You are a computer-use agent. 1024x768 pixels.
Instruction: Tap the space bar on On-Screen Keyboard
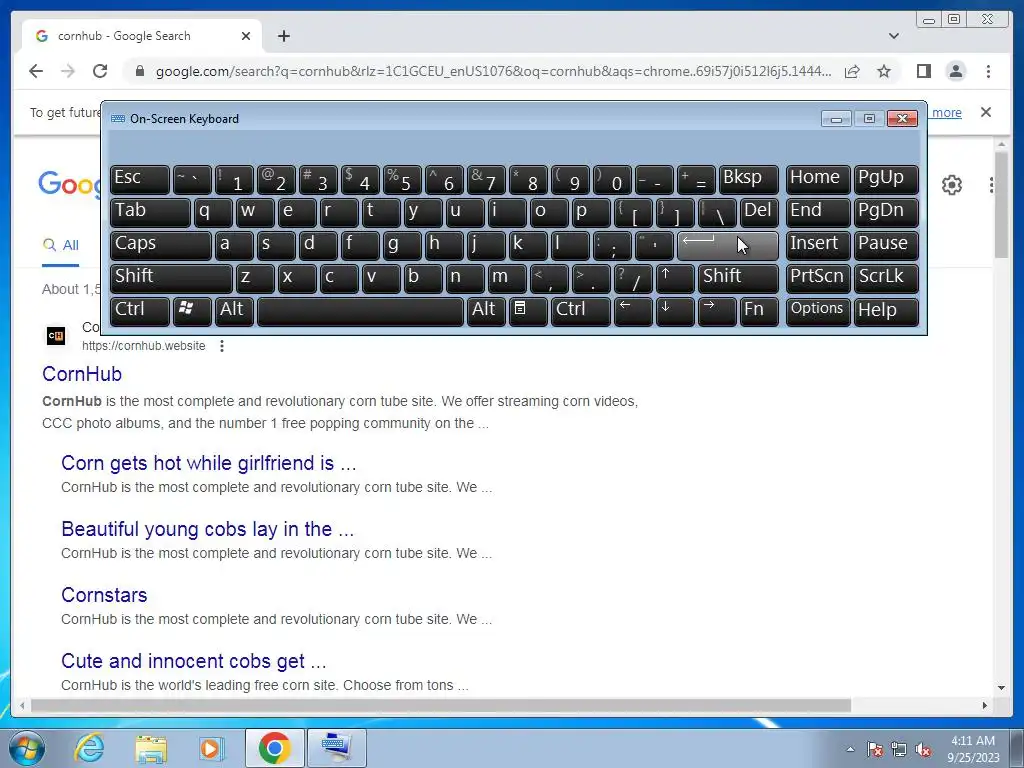coord(360,311)
